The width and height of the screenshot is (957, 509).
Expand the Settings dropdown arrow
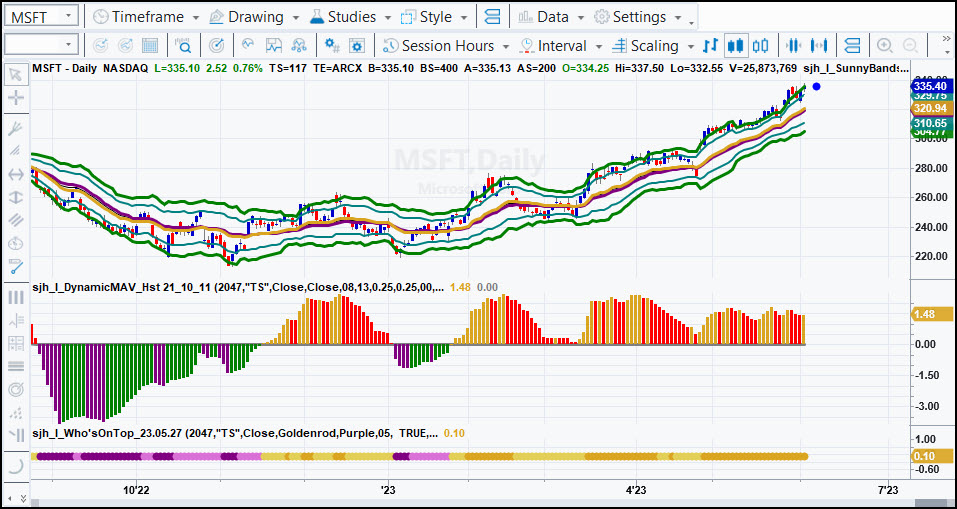[x=678, y=18]
